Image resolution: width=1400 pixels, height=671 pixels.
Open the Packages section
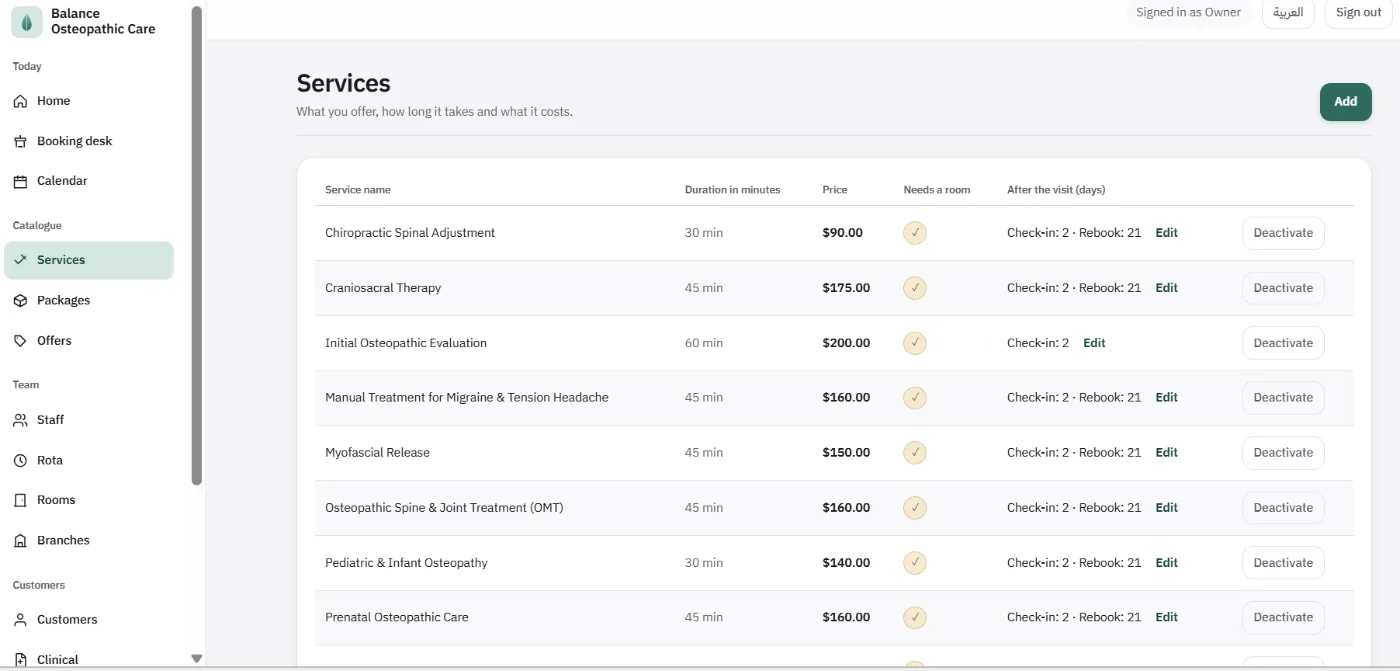pyautogui.click(x=89, y=300)
